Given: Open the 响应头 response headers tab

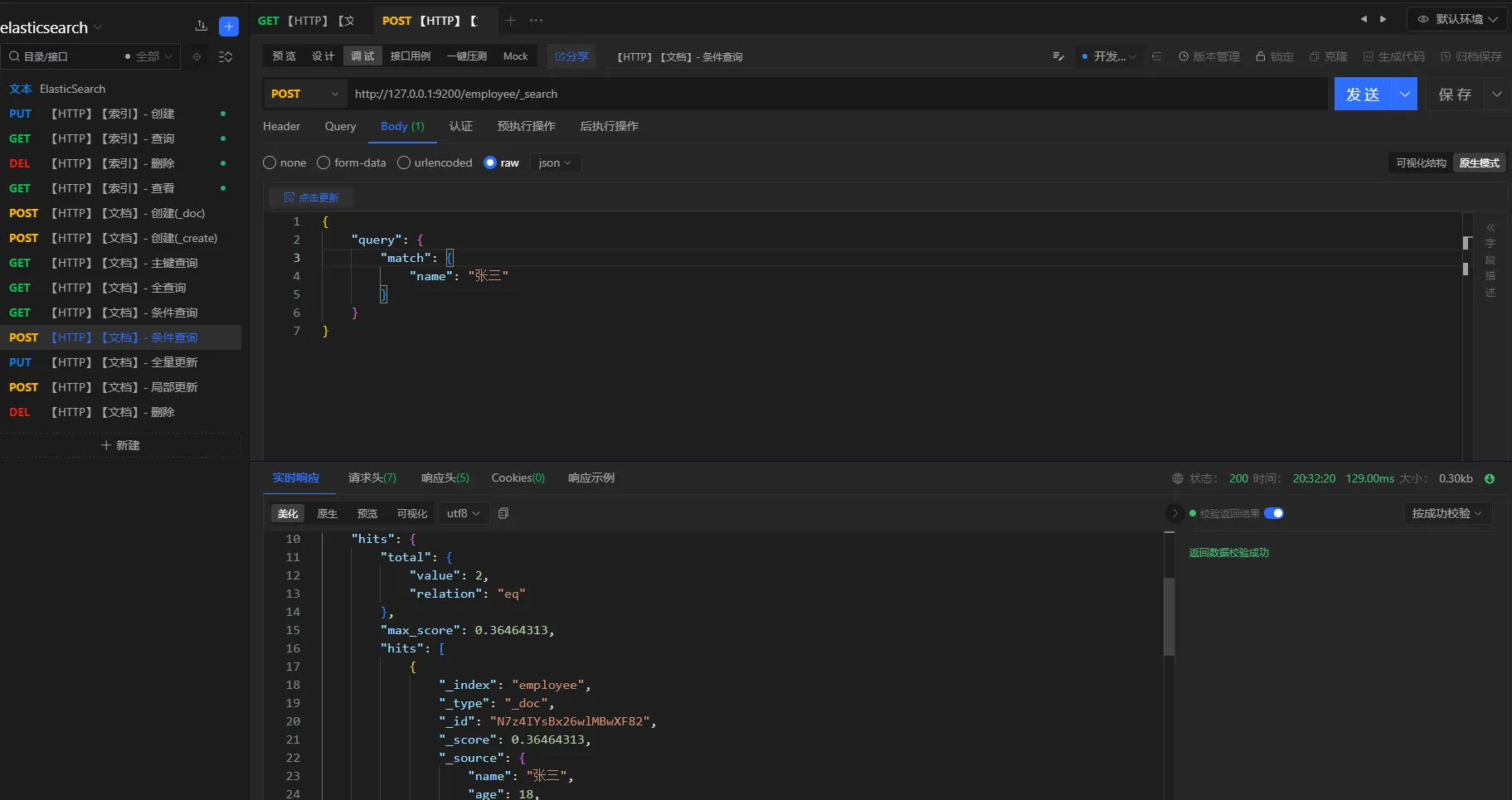Looking at the screenshot, I should pos(445,478).
